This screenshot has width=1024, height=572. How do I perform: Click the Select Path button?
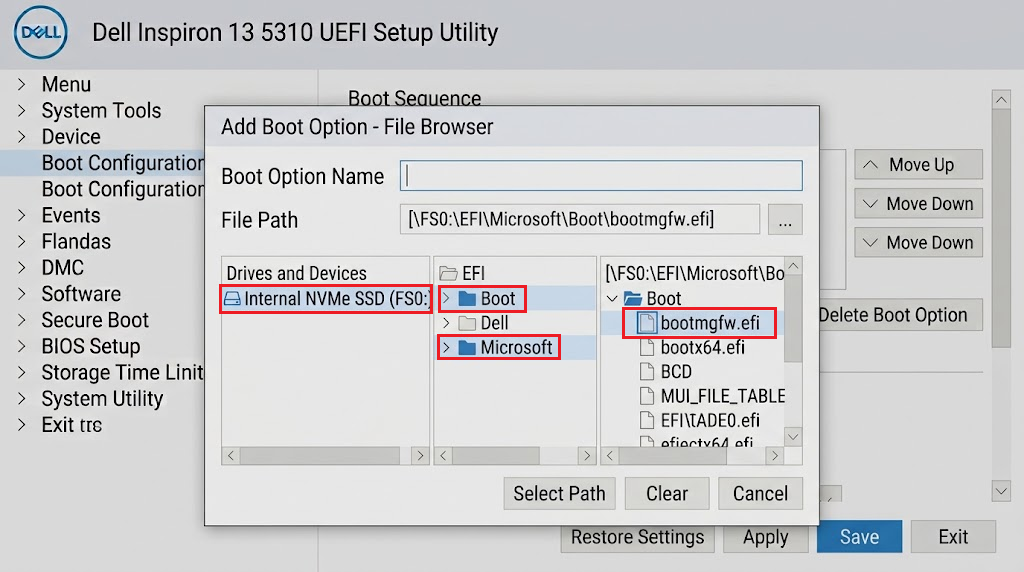[x=559, y=494]
